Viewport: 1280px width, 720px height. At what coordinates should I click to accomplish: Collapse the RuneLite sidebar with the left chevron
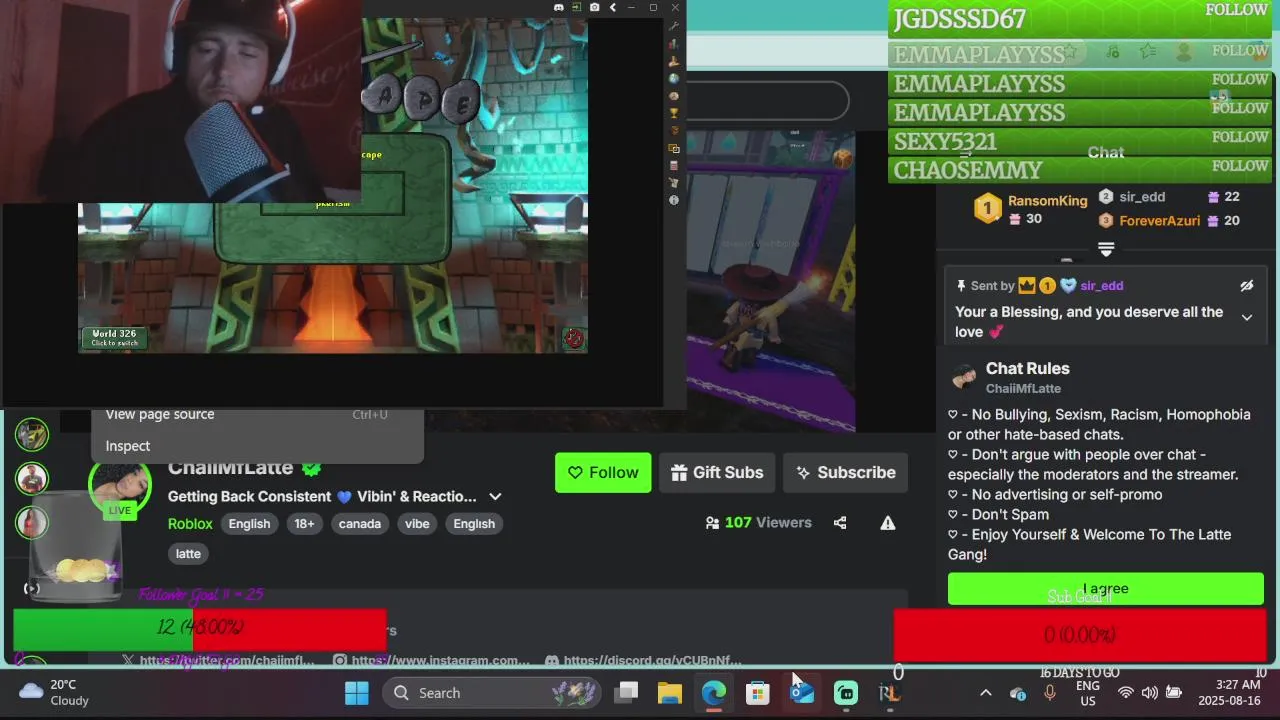(x=612, y=8)
